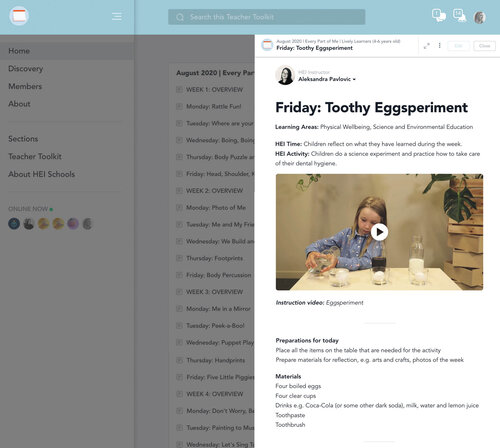This screenshot has width=500, height=448.
Task: Click the HEI Schools logo icon
Action: 19,16
